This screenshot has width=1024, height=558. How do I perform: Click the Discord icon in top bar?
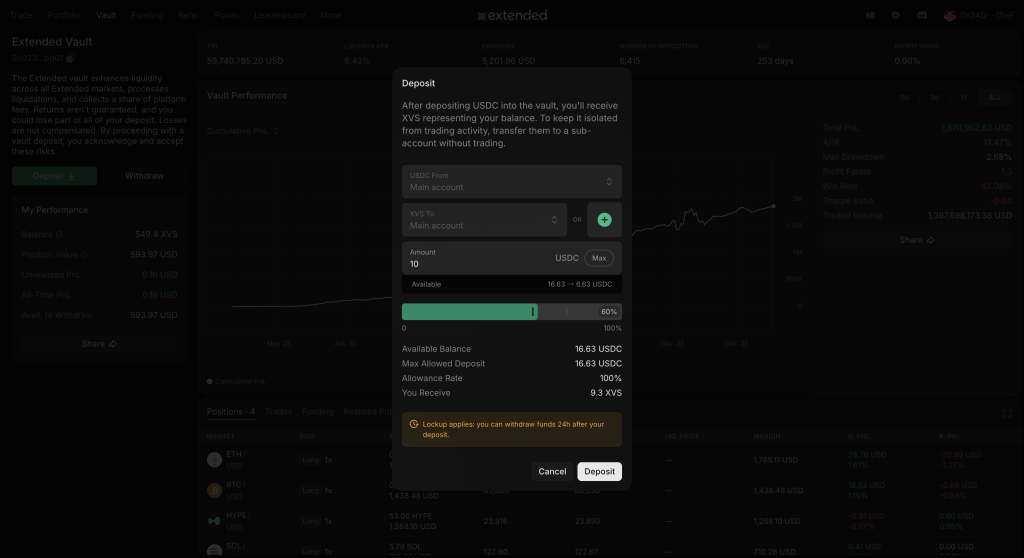point(921,16)
